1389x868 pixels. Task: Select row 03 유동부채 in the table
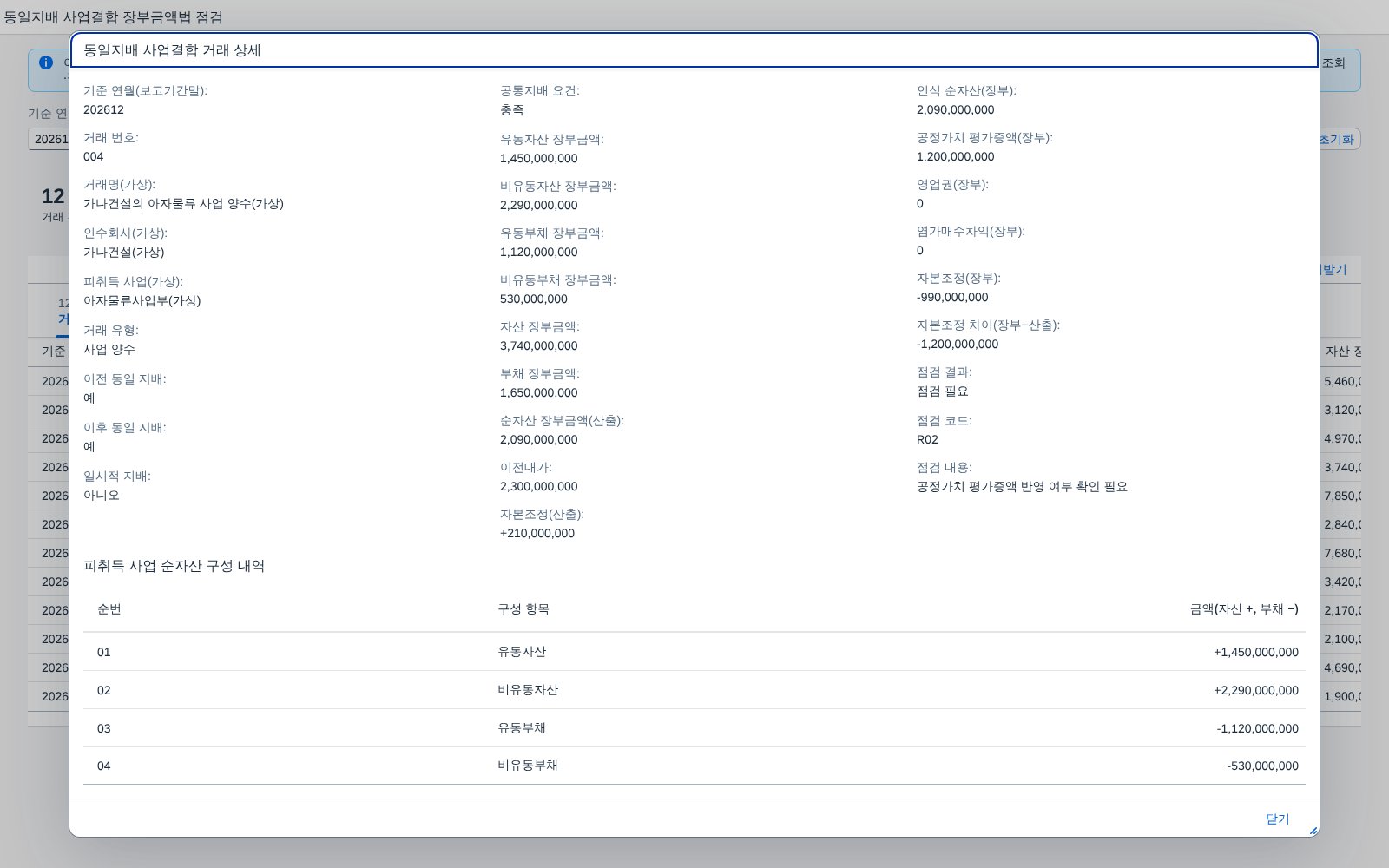click(x=694, y=728)
